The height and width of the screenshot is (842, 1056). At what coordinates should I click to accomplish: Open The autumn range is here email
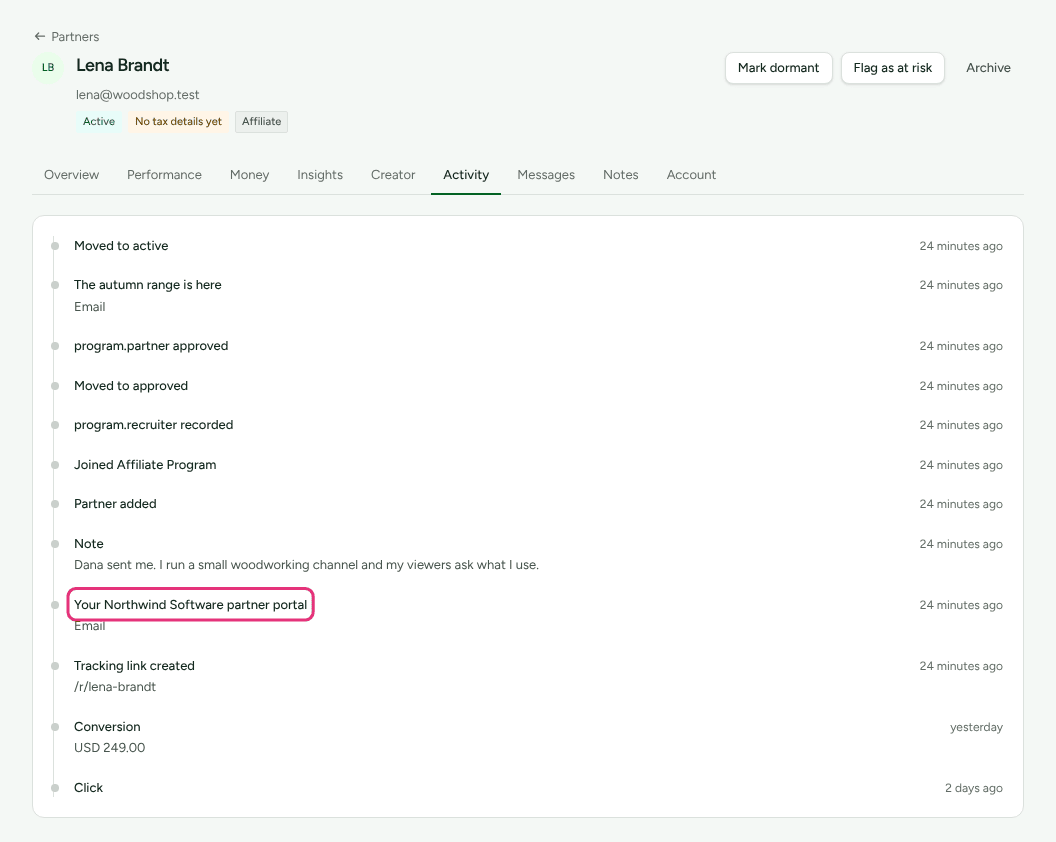pyautogui.click(x=147, y=285)
